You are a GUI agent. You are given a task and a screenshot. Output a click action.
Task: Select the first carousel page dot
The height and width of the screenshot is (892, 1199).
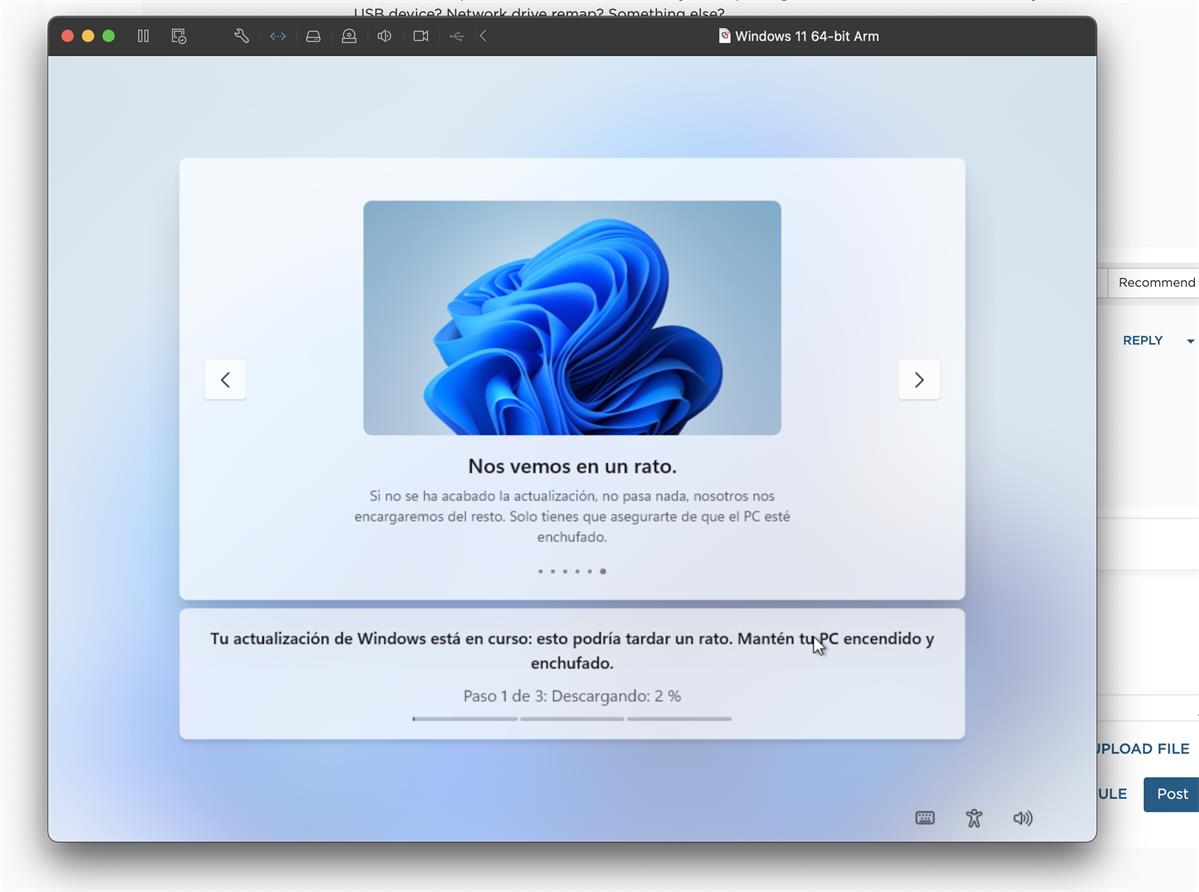[541, 571]
